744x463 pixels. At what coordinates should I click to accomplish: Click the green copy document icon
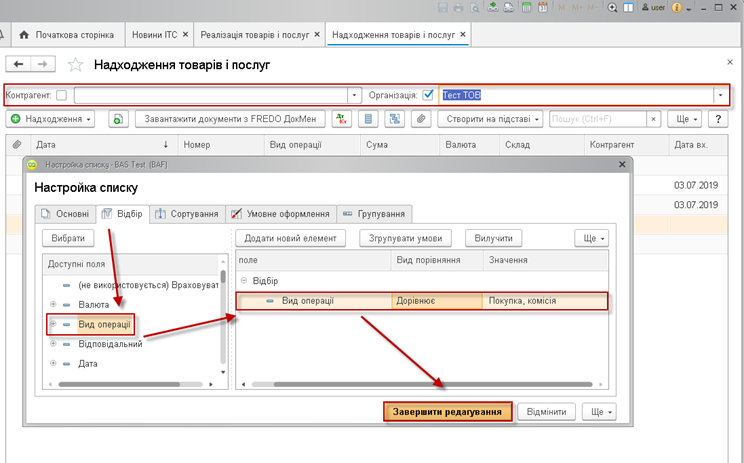[118, 119]
